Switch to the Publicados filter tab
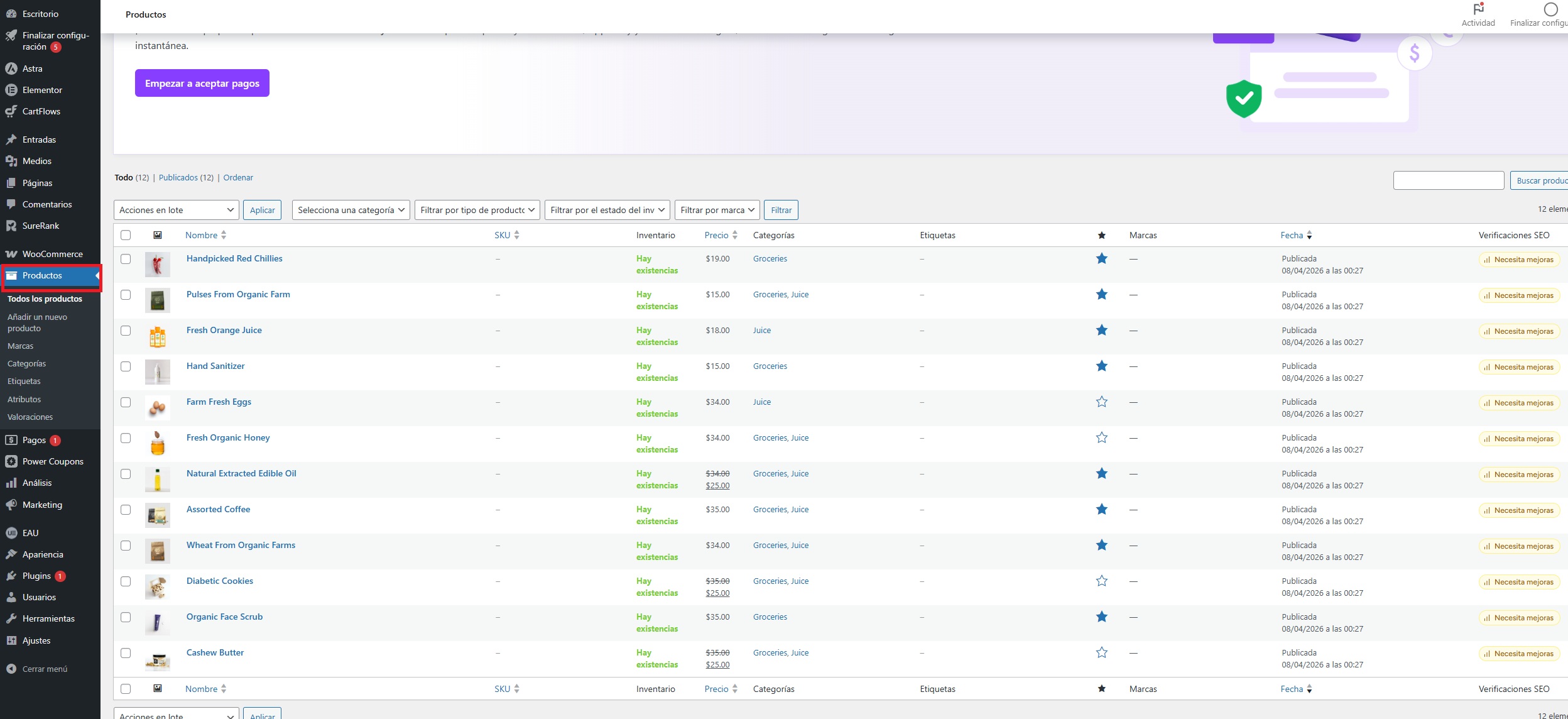Viewport: 1568px width, 719px height. pyautogui.click(x=178, y=177)
